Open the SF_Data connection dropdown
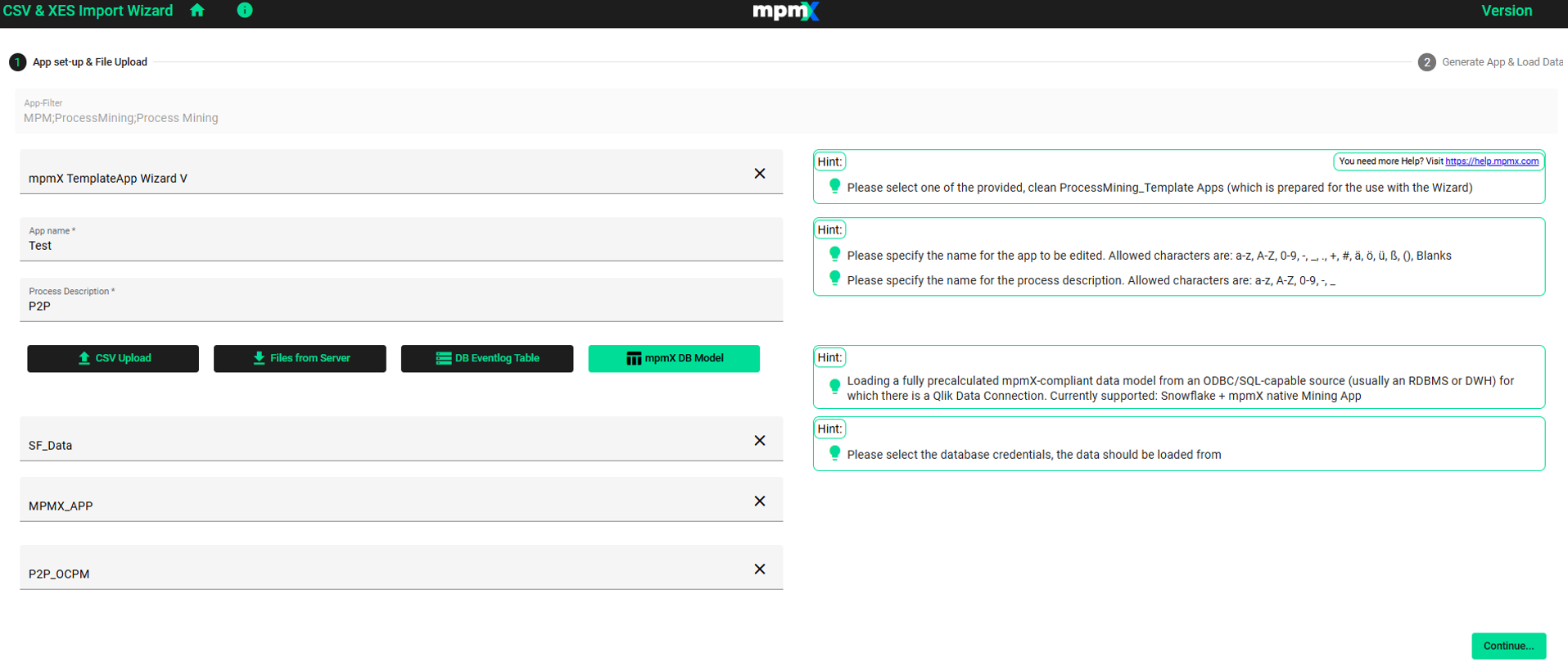This screenshot has width=1568, height=667. click(x=401, y=439)
